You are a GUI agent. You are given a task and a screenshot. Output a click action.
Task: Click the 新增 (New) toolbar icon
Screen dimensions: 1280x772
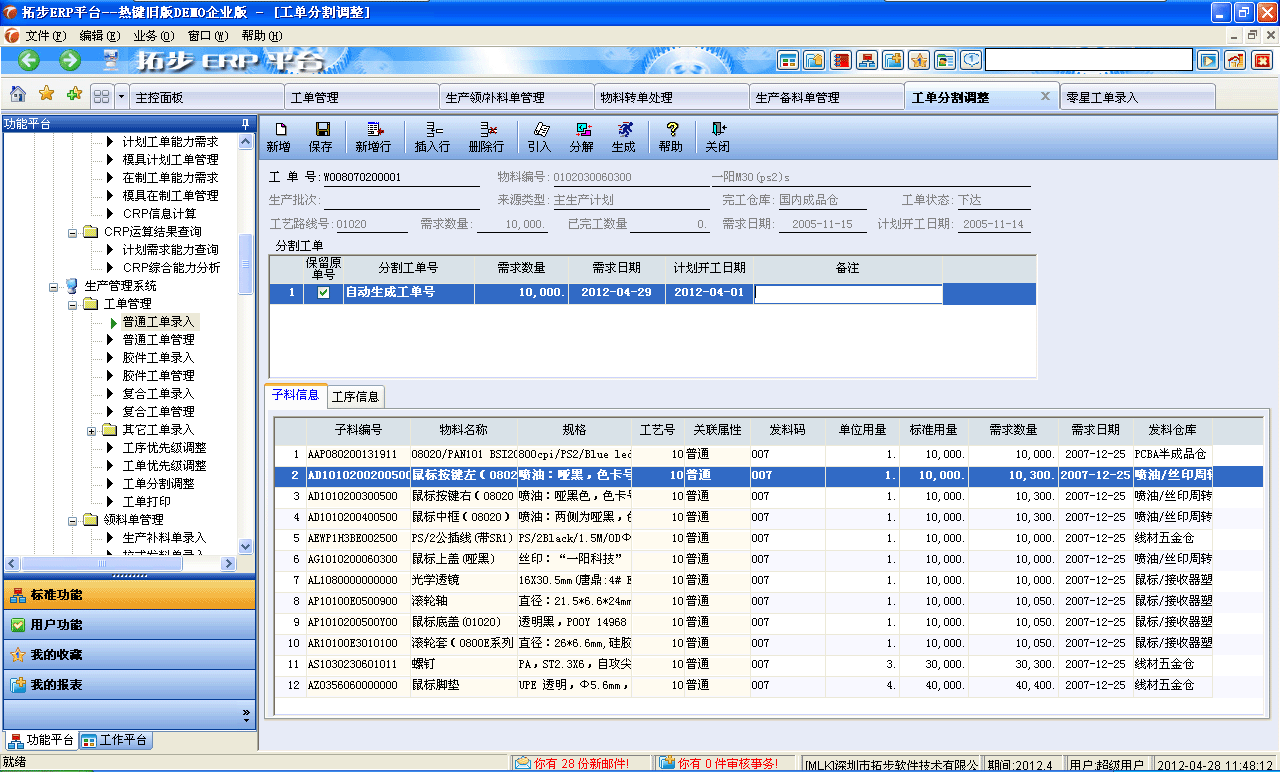pyautogui.click(x=282, y=134)
